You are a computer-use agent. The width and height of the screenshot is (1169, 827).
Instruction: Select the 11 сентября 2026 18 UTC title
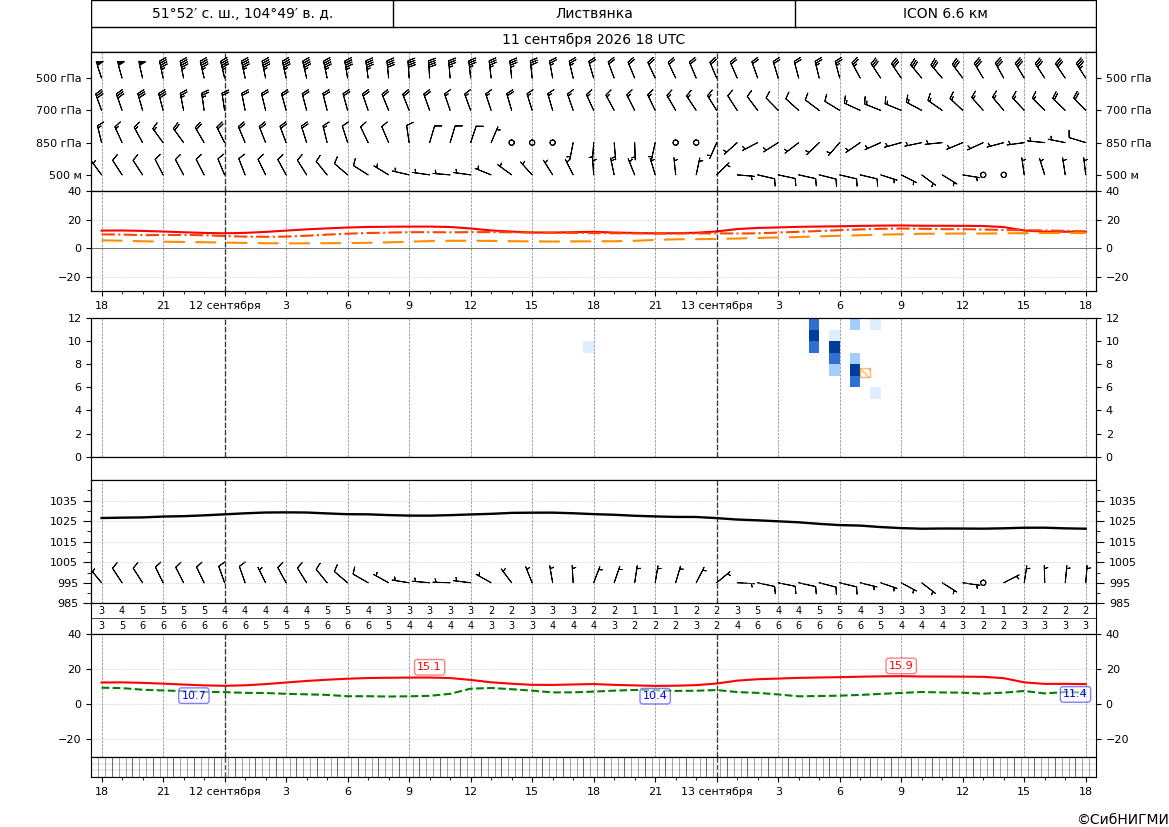click(x=593, y=40)
